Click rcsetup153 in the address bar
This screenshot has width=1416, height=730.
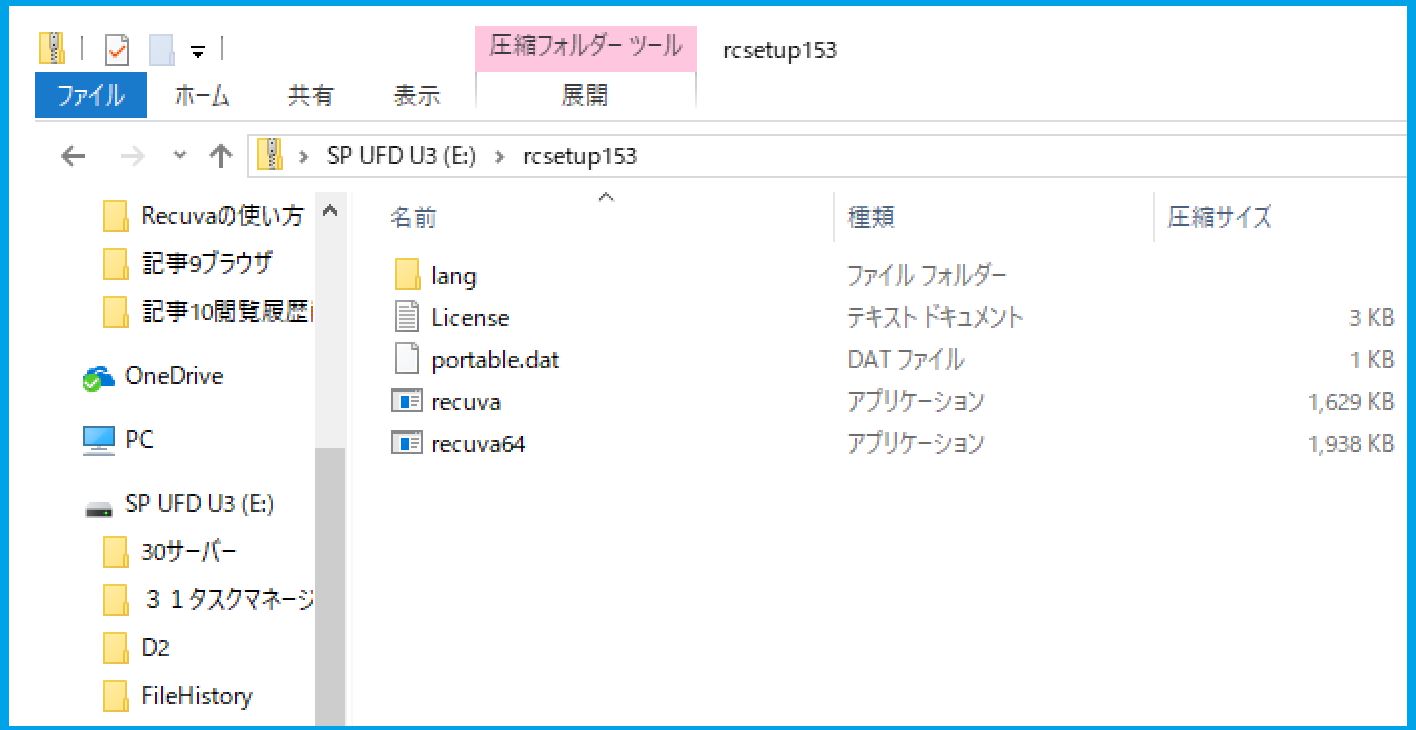coord(580,157)
